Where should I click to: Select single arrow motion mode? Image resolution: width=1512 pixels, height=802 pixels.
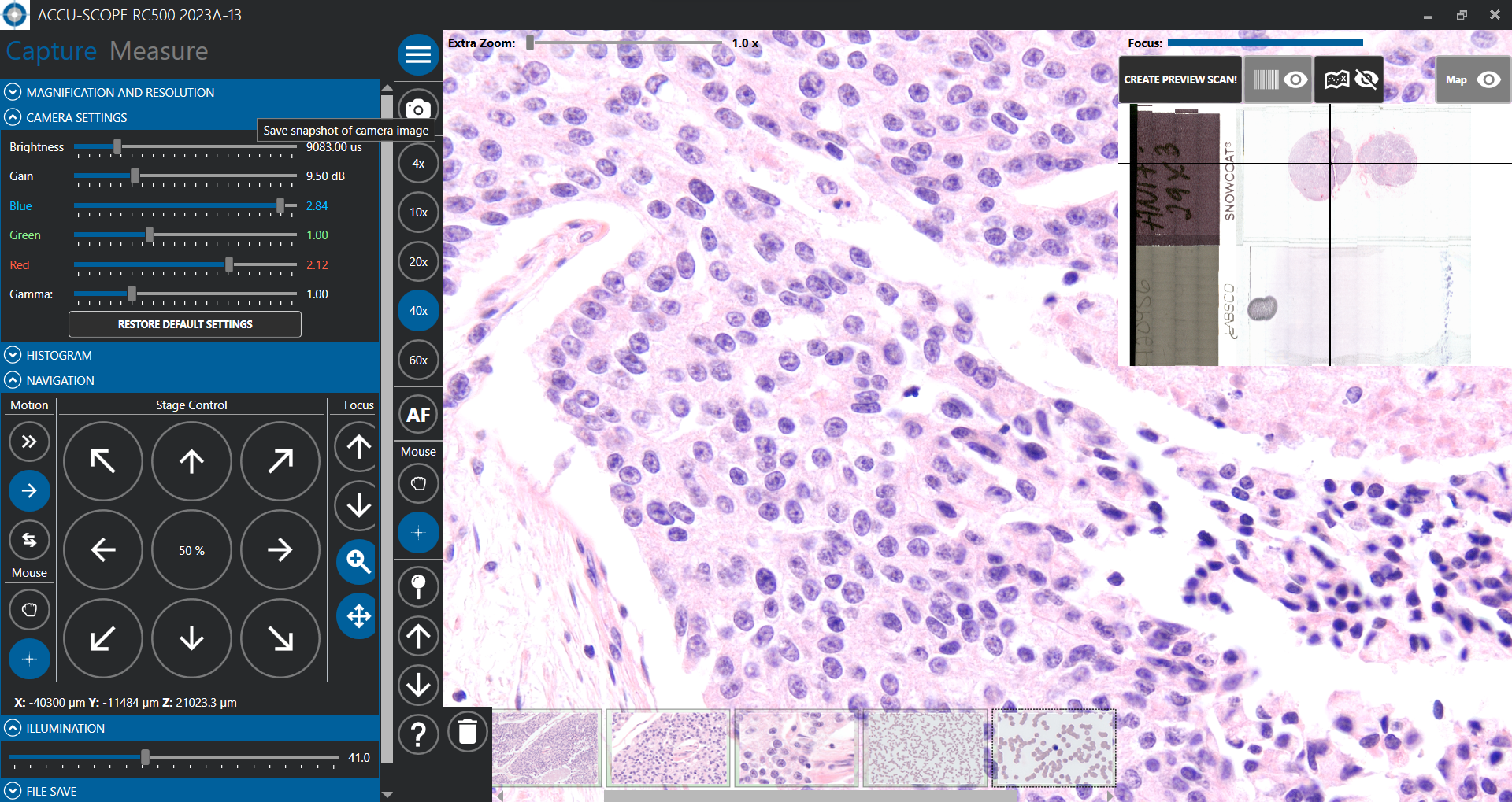pyautogui.click(x=29, y=491)
